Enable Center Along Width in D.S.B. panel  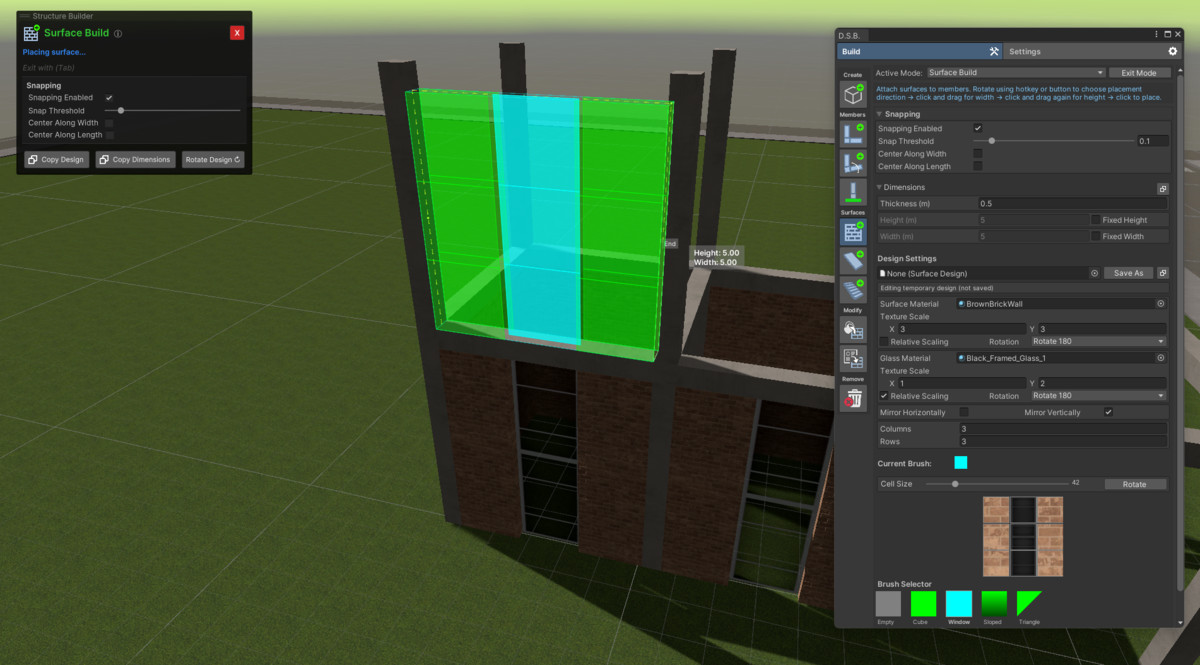(977, 154)
